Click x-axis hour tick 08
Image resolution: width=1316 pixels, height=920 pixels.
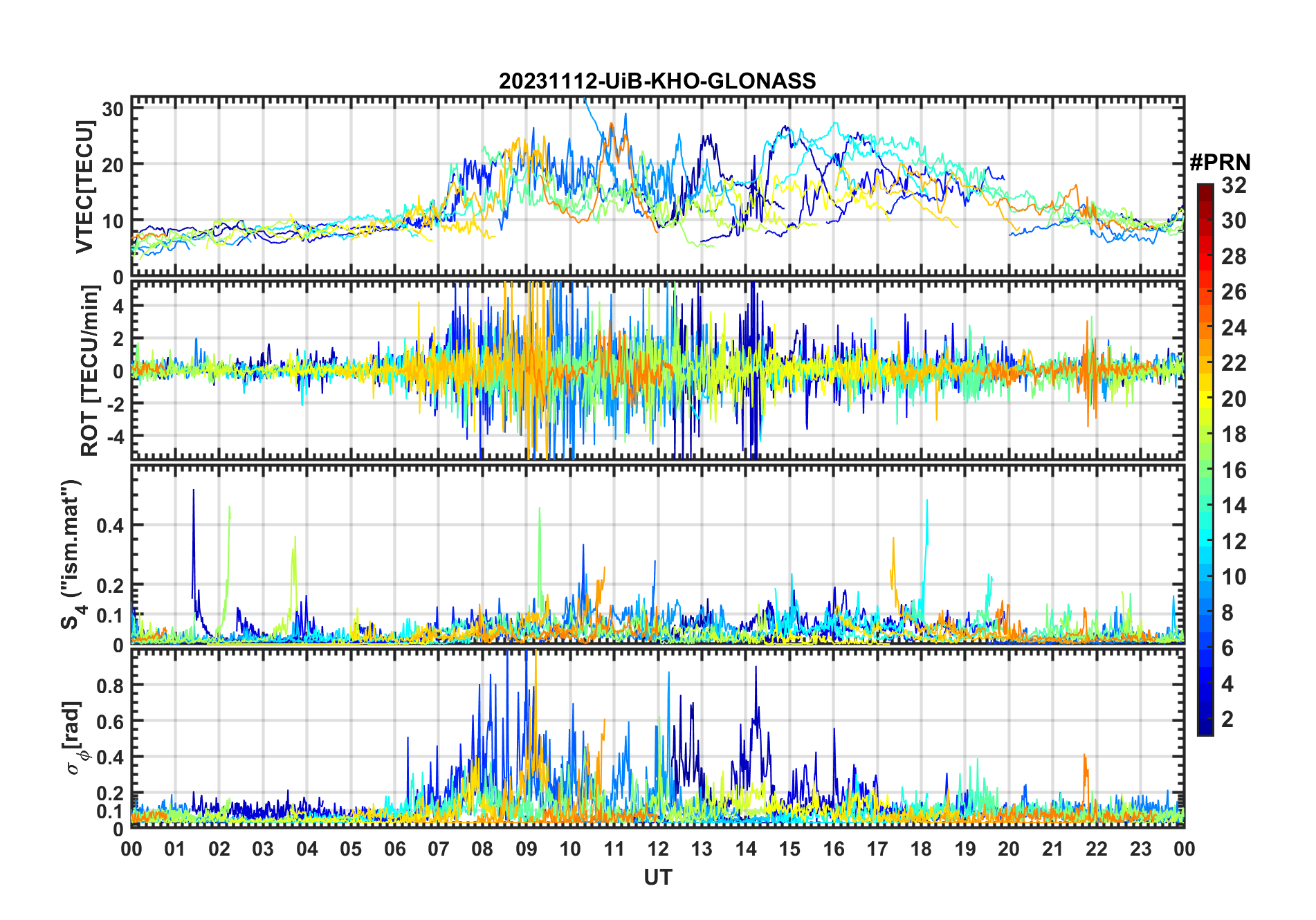click(482, 849)
